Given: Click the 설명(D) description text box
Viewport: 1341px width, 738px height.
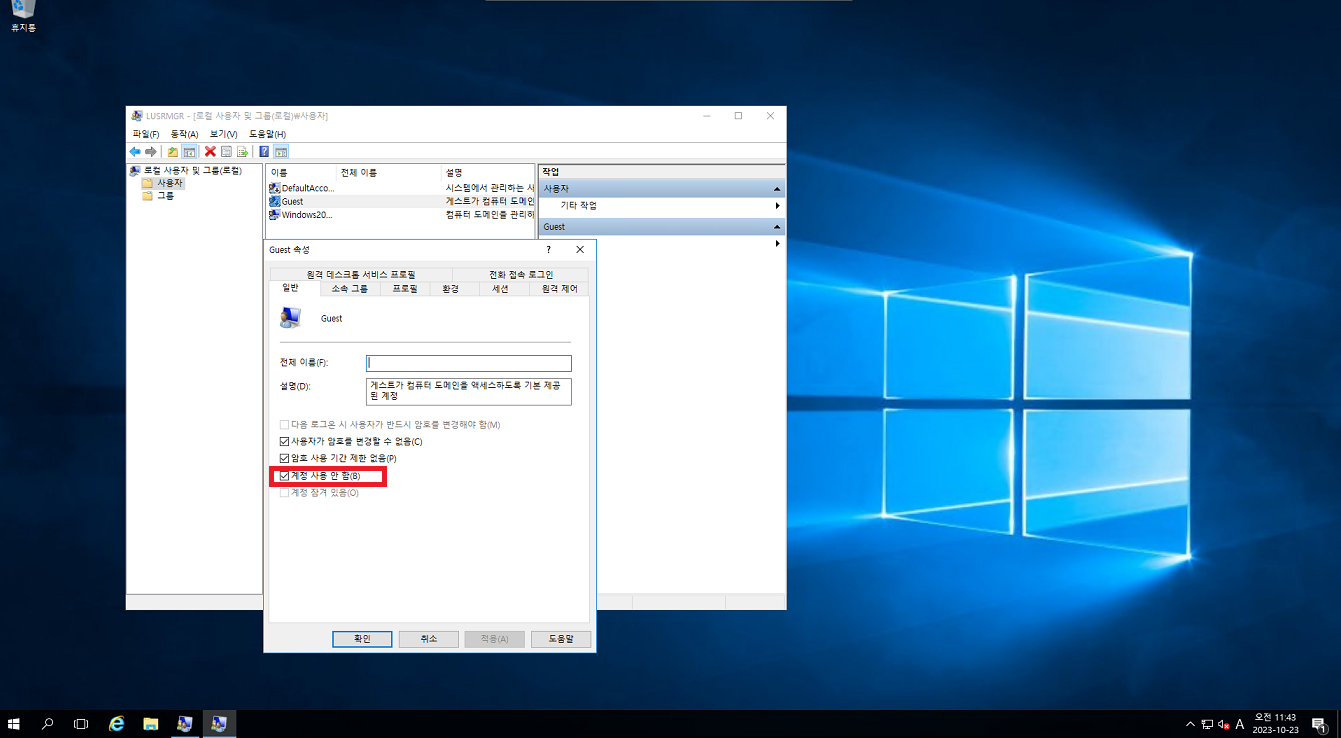Looking at the screenshot, I should [469, 391].
